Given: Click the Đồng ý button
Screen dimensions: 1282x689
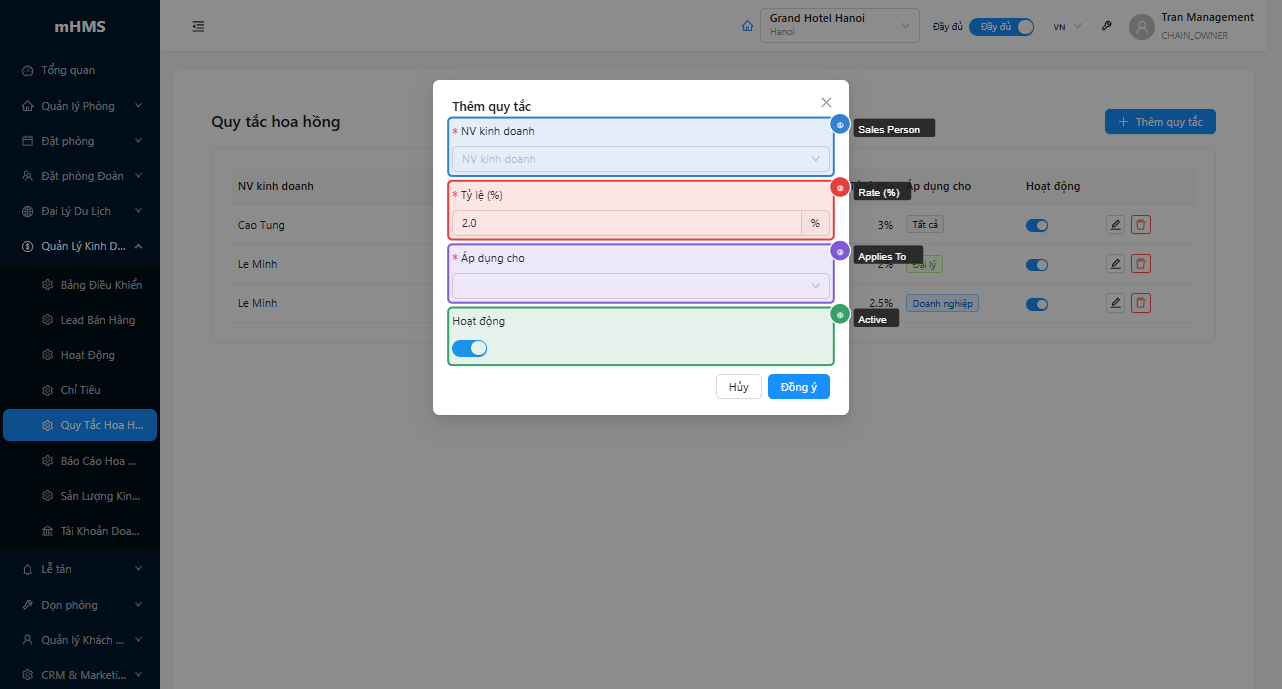Looking at the screenshot, I should 798,387.
